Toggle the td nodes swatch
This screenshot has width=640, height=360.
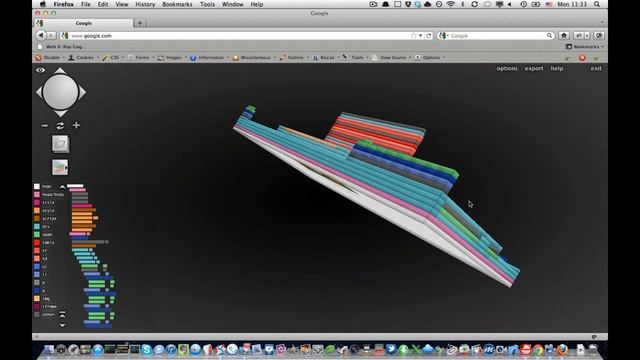click(x=37, y=258)
